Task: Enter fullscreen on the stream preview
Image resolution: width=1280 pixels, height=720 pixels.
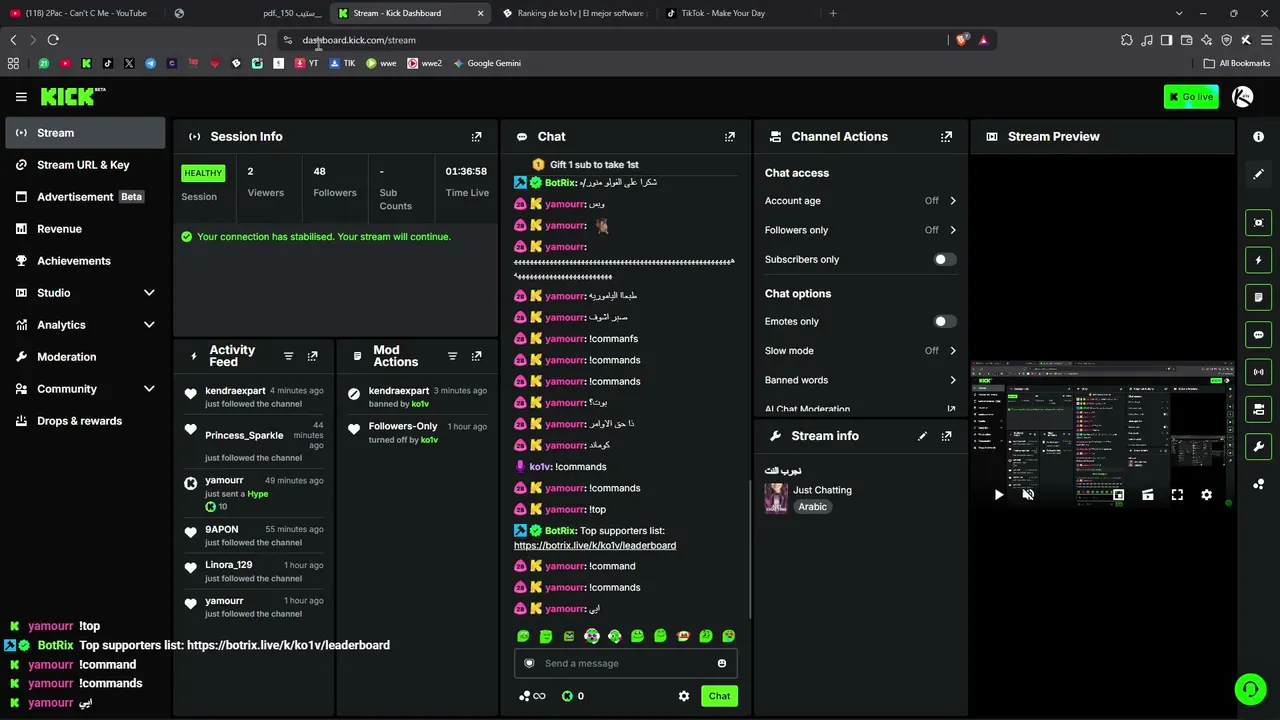Action: (1177, 495)
